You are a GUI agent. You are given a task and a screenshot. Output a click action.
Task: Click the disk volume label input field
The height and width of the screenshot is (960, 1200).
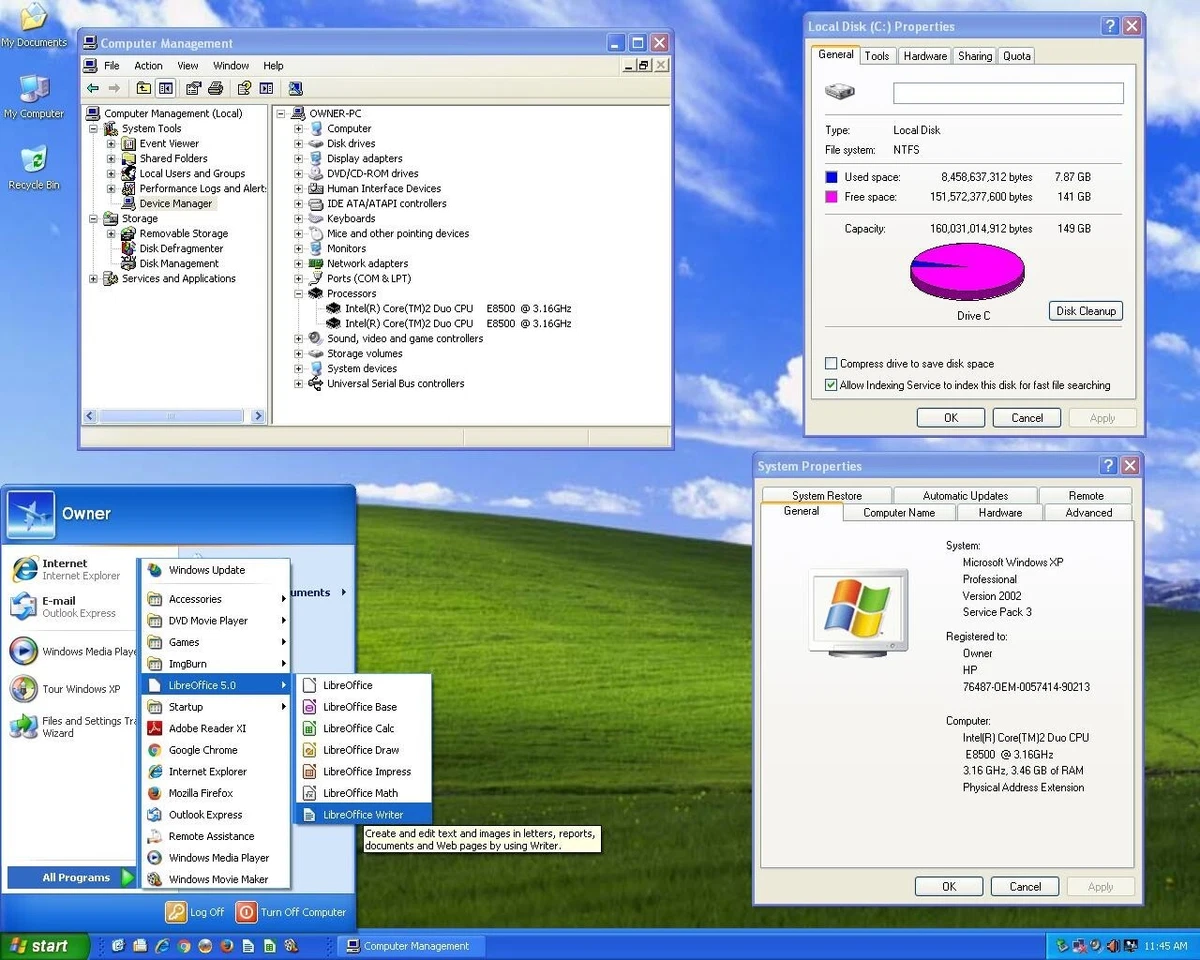1008,93
